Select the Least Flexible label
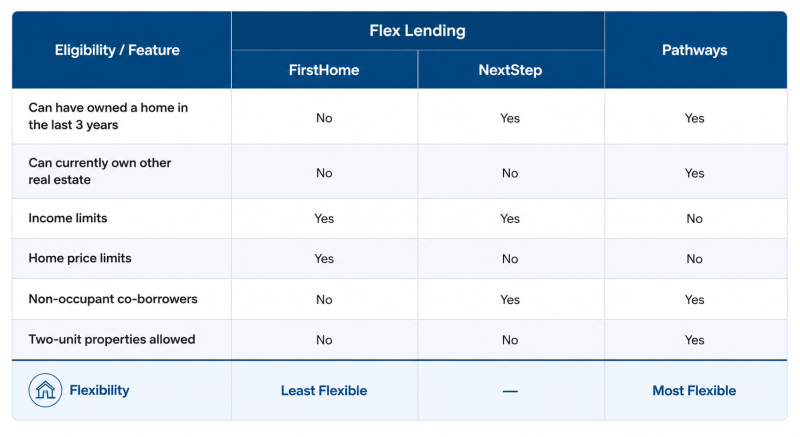The width and height of the screenshot is (800, 437). click(324, 391)
